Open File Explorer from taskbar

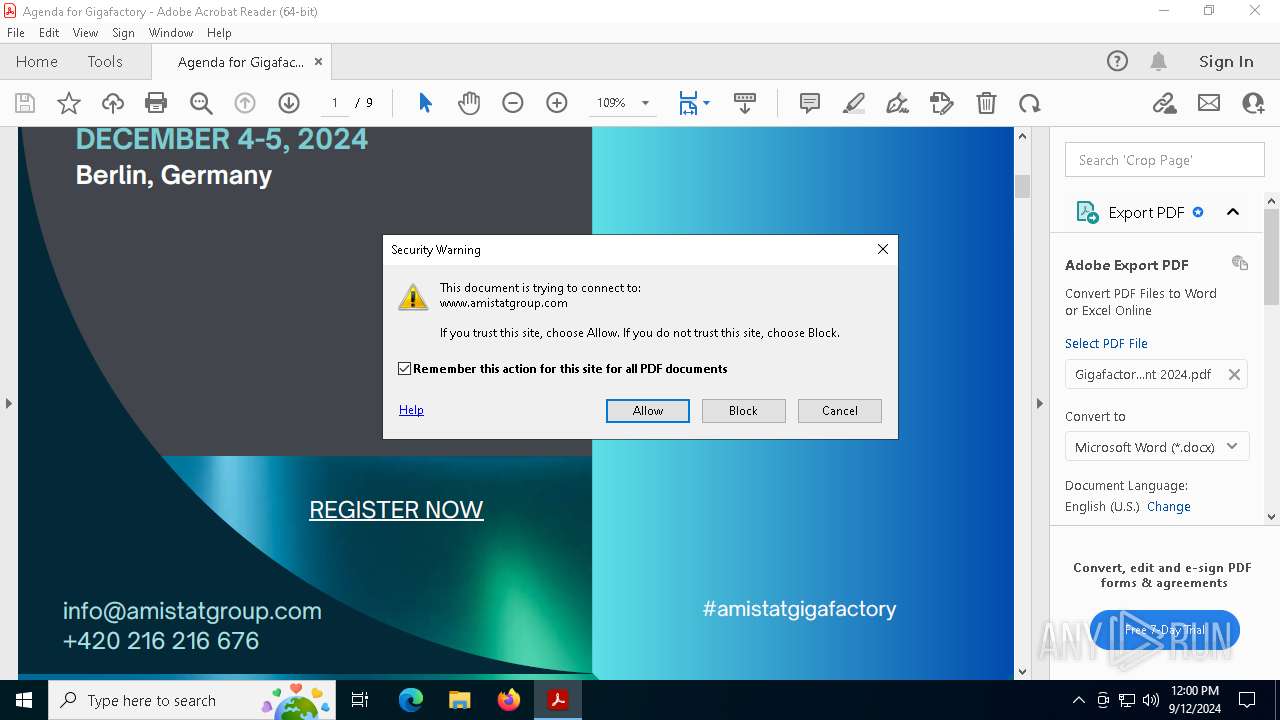pos(460,700)
